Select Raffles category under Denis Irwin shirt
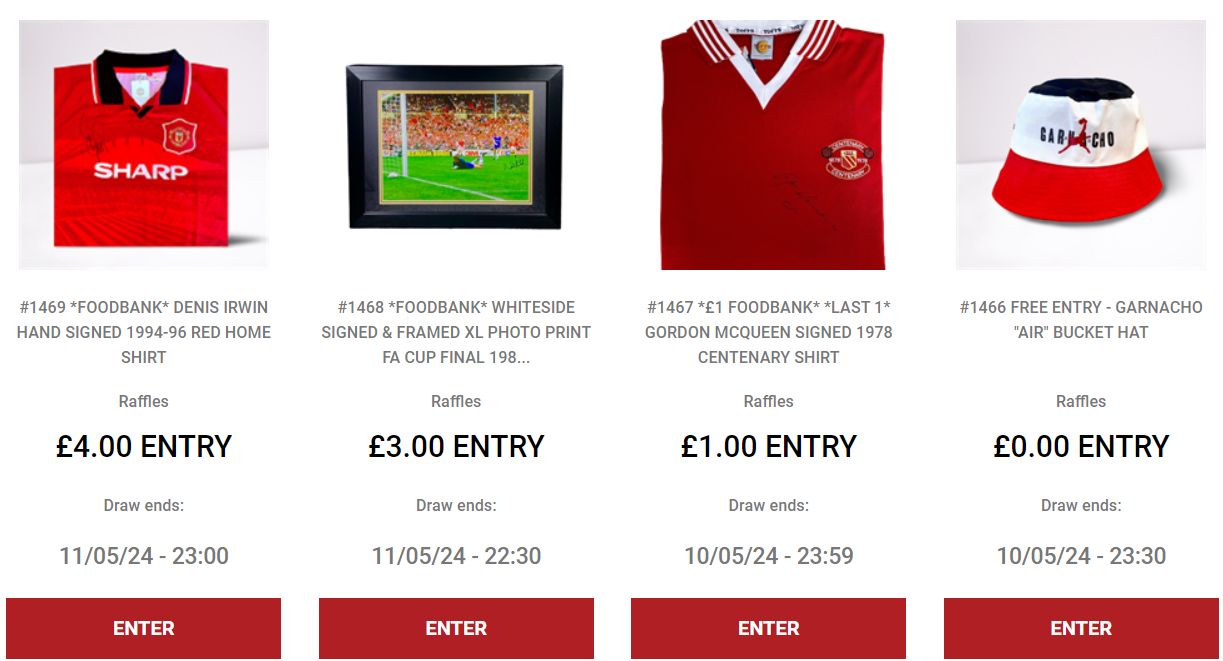This screenshot has width=1223, height=661. coord(144,401)
